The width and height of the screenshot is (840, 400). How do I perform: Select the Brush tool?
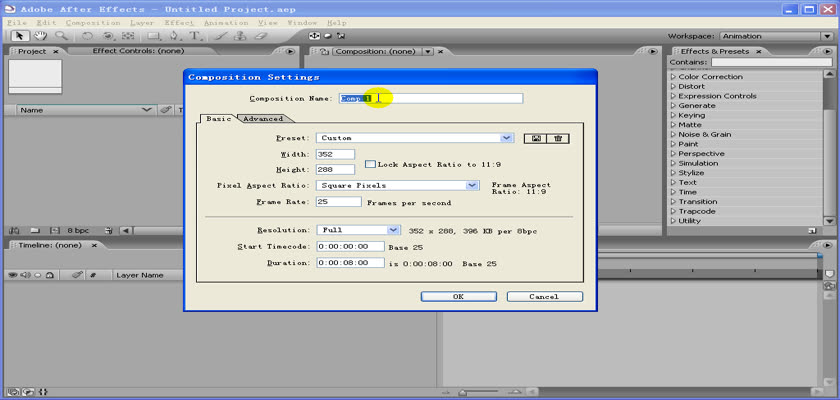pos(221,36)
